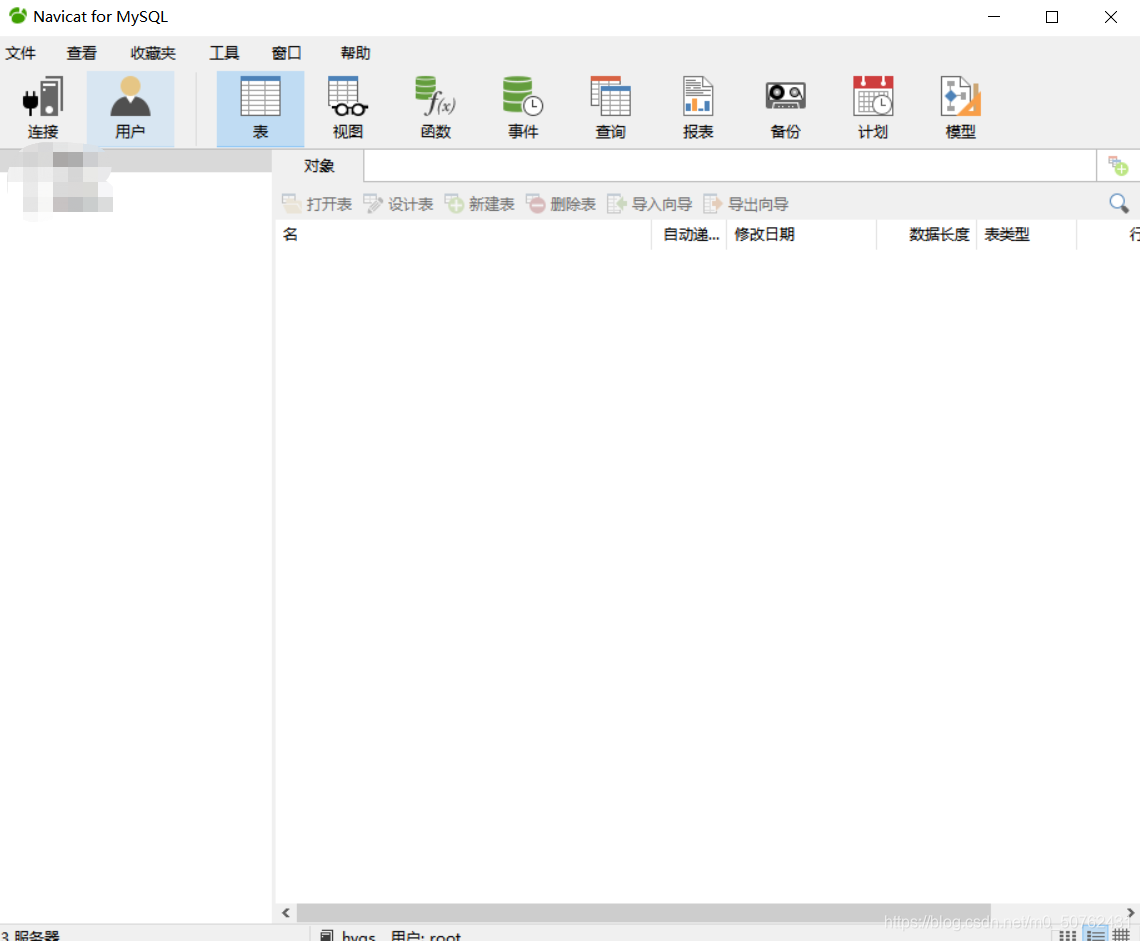1140x941 pixels.
Task: Open the 模型 (Model) designer
Action: click(959, 107)
